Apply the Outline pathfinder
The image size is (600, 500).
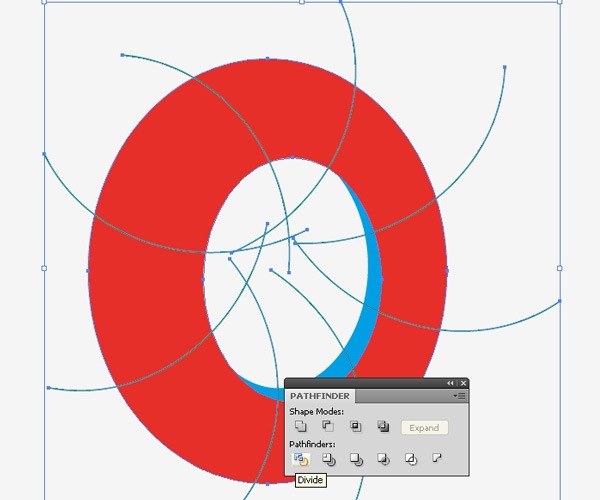pyautogui.click(x=411, y=459)
